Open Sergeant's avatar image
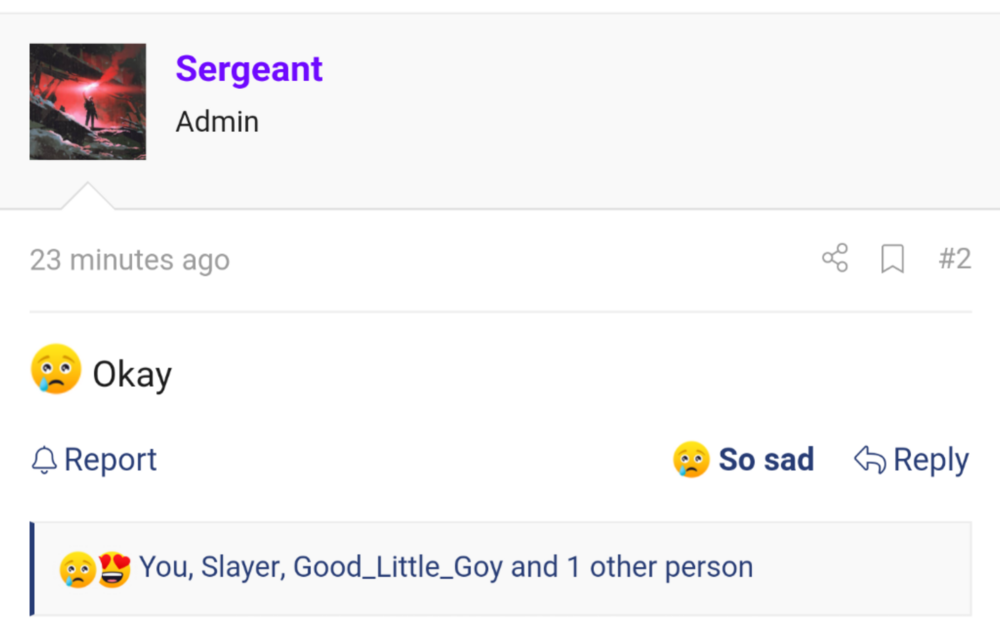This screenshot has height=639, width=1000. coord(87,101)
